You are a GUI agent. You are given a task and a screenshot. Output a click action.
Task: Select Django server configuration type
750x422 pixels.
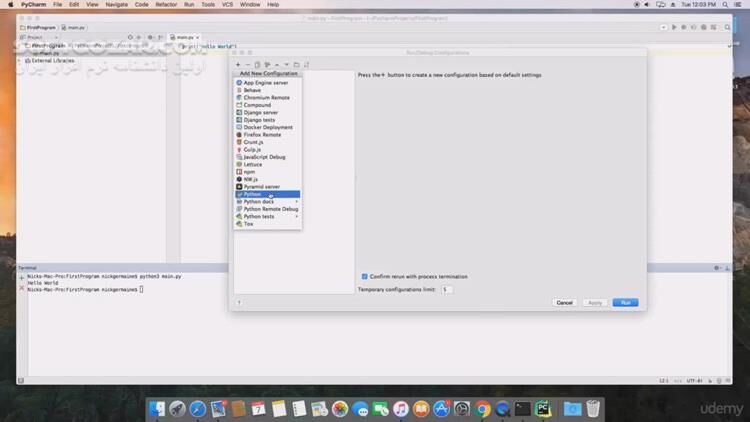coord(261,112)
